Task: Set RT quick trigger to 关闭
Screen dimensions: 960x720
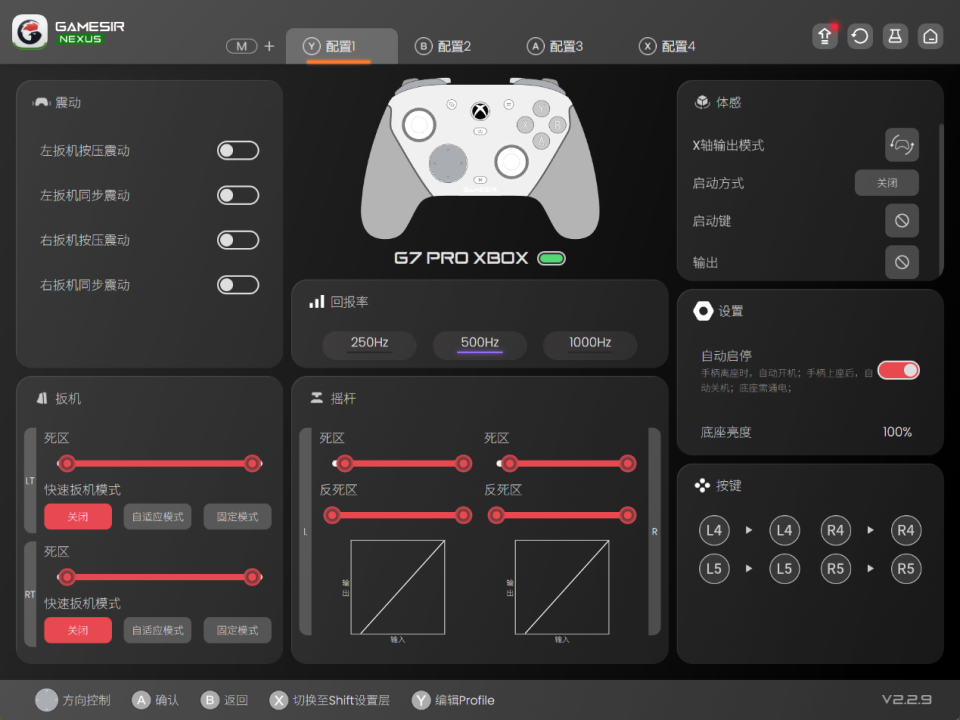Action: click(78, 630)
